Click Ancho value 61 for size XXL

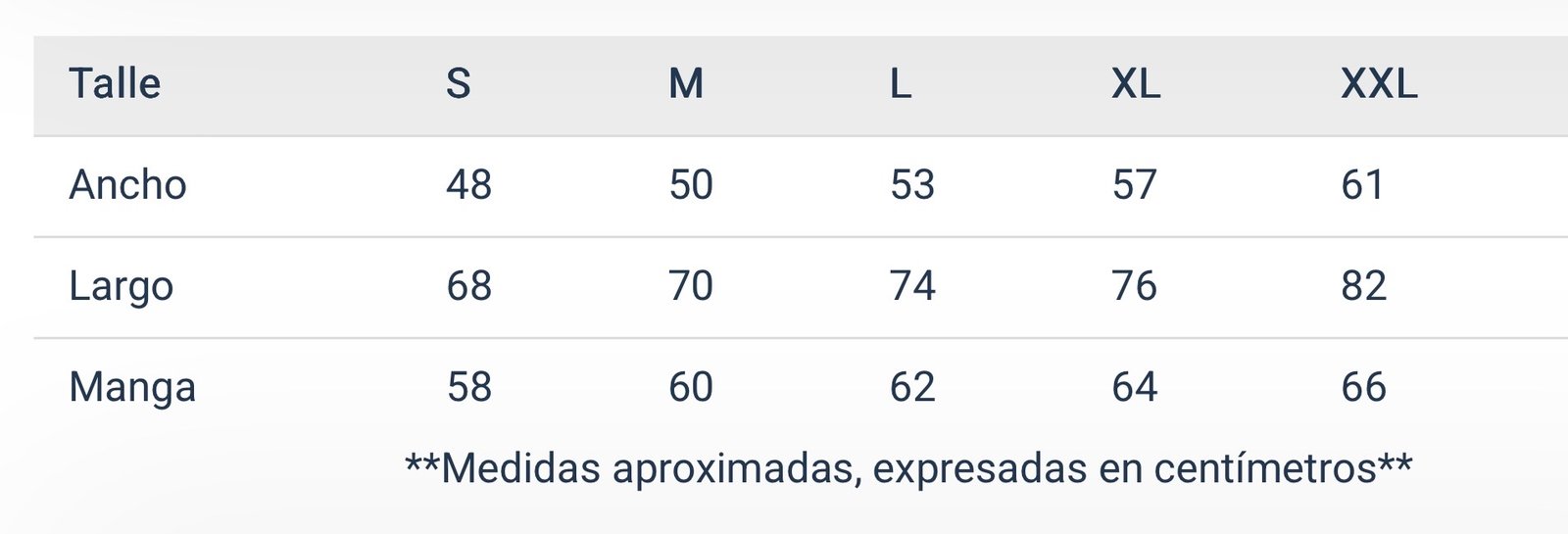click(x=1362, y=185)
